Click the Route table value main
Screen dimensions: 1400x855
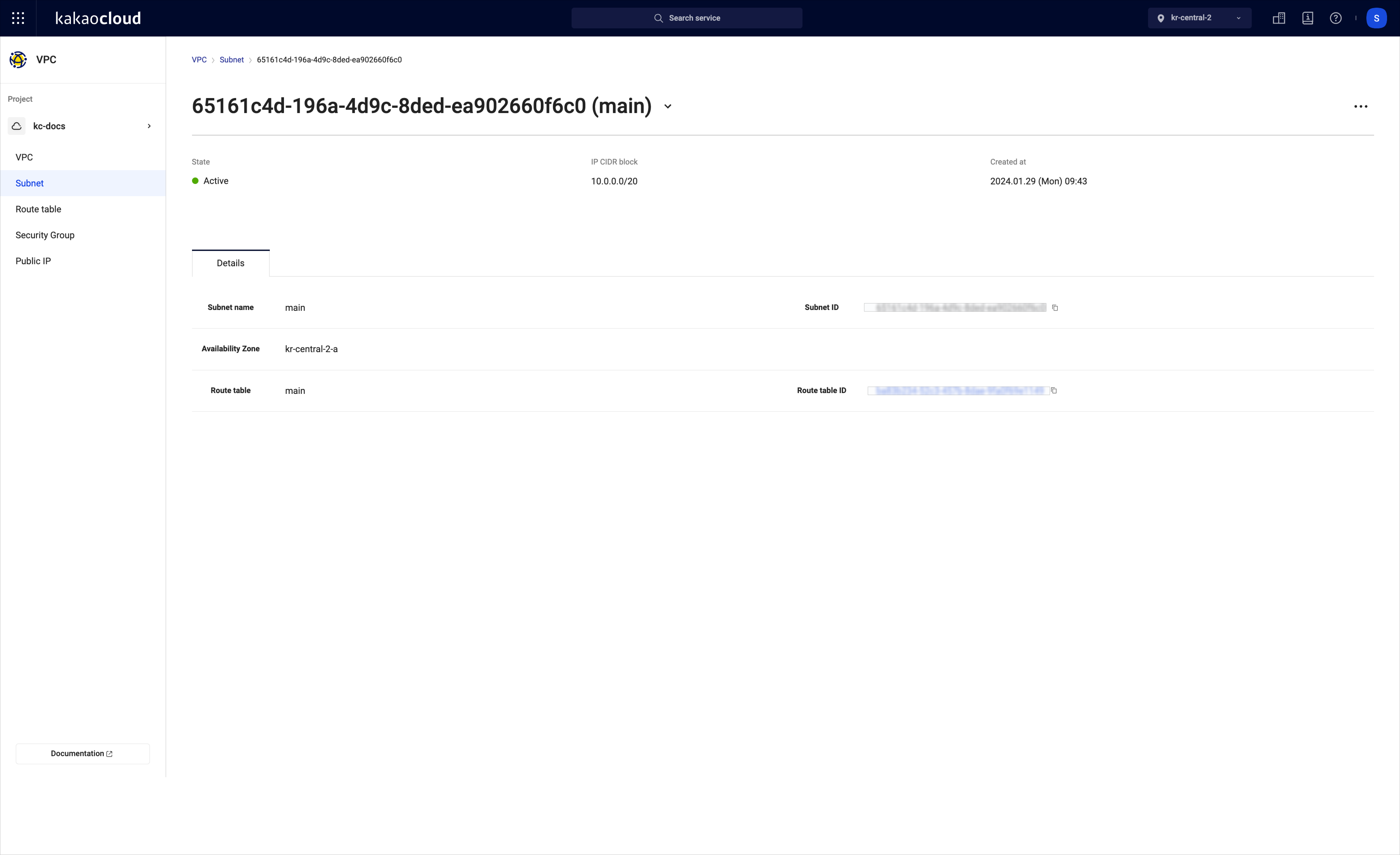click(x=295, y=391)
